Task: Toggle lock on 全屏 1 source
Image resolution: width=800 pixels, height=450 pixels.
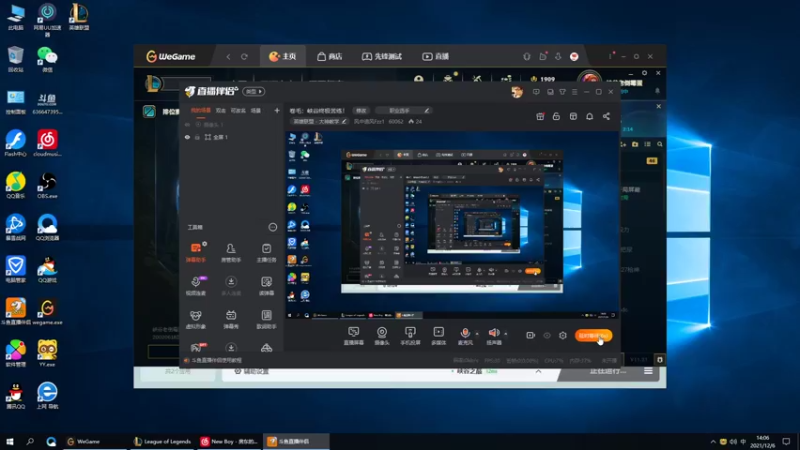Action: (x=197, y=137)
